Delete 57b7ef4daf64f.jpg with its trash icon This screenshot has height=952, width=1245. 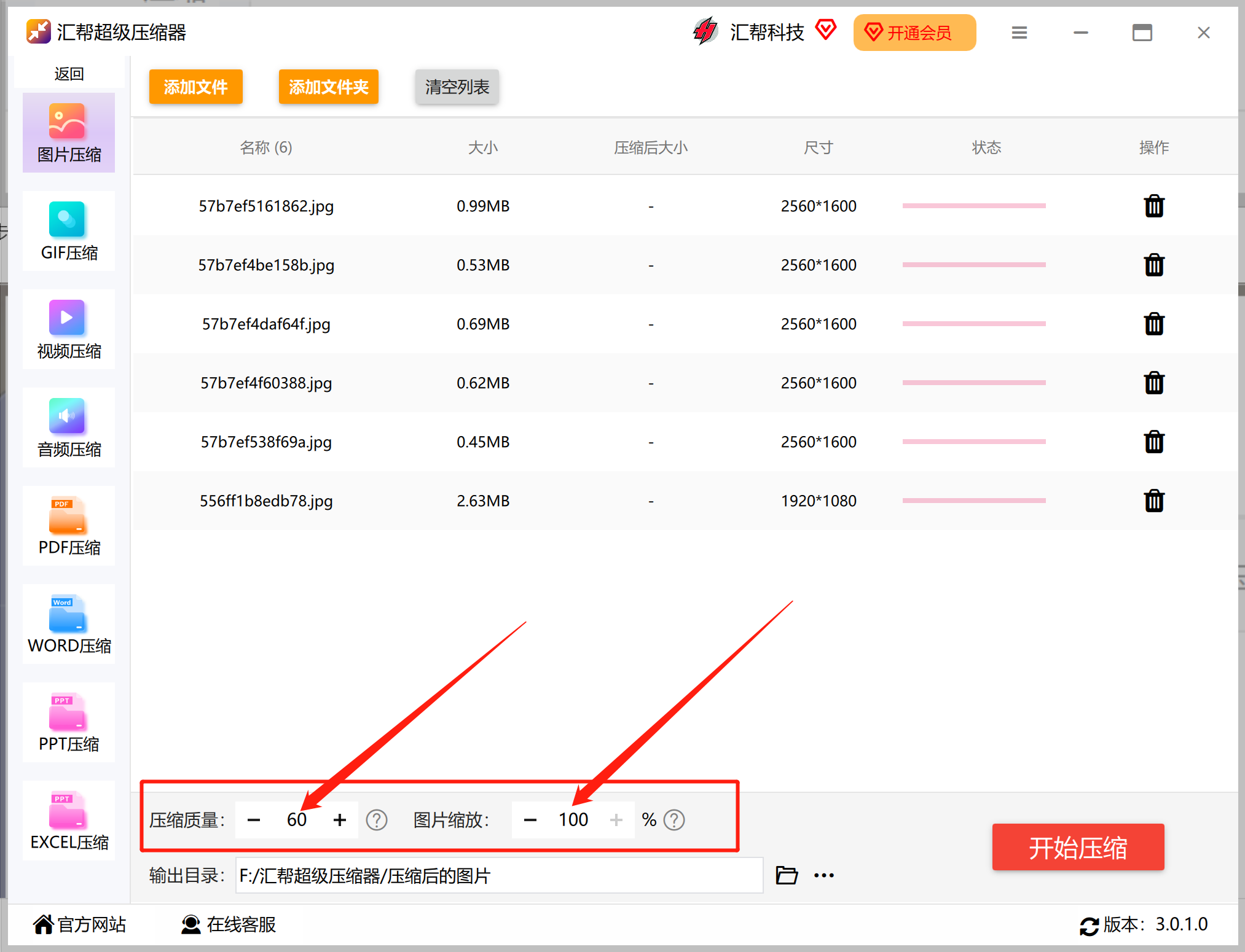pyautogui.click(x=1154, y=324)
